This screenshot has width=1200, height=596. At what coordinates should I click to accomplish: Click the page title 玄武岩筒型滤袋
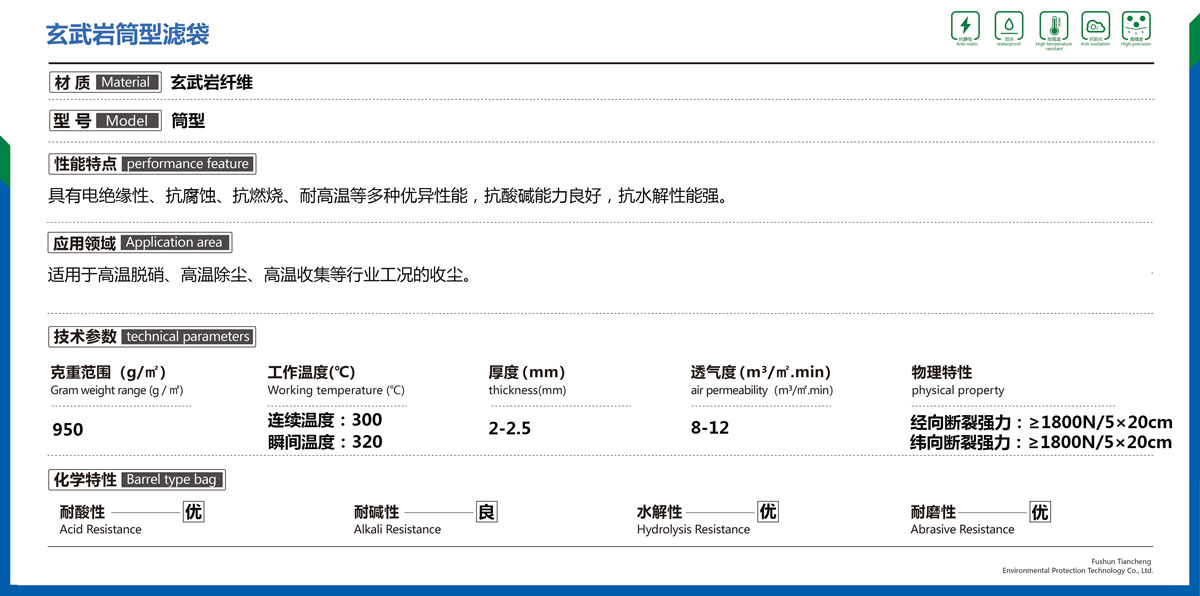(x=128, y=35)
